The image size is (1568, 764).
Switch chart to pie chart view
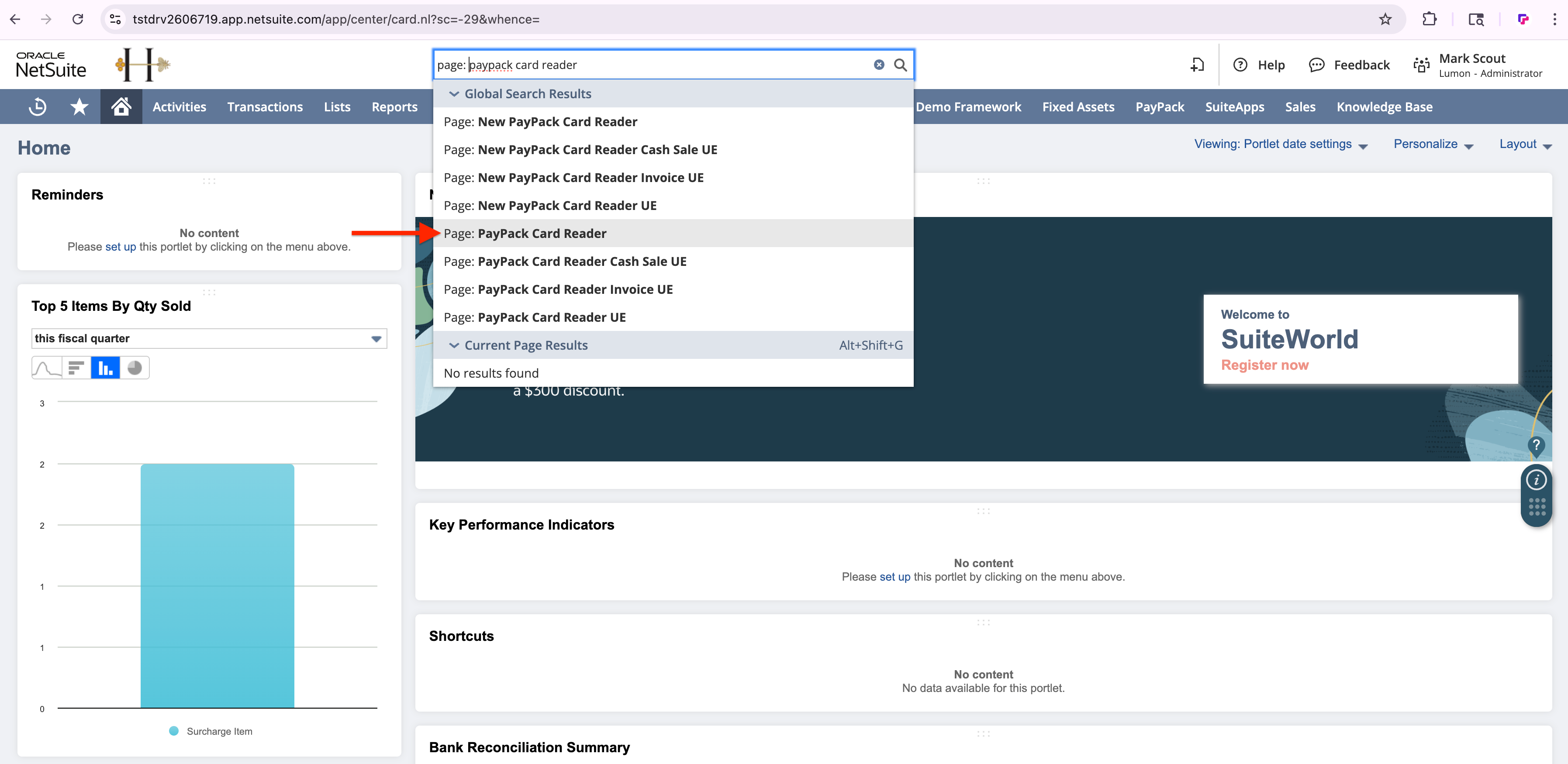(x=135, y=368)
